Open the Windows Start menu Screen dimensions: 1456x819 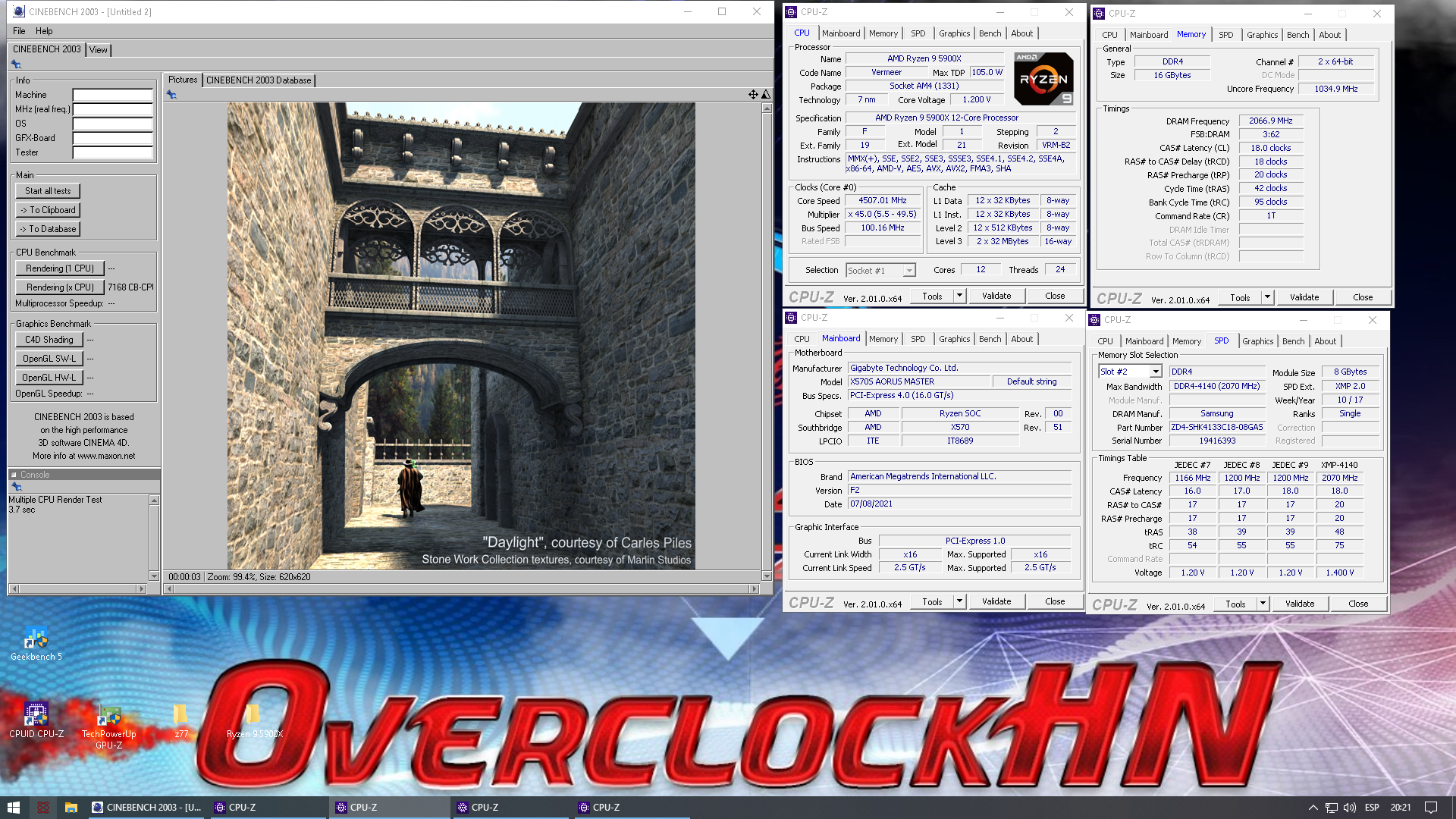click(14, 808)
